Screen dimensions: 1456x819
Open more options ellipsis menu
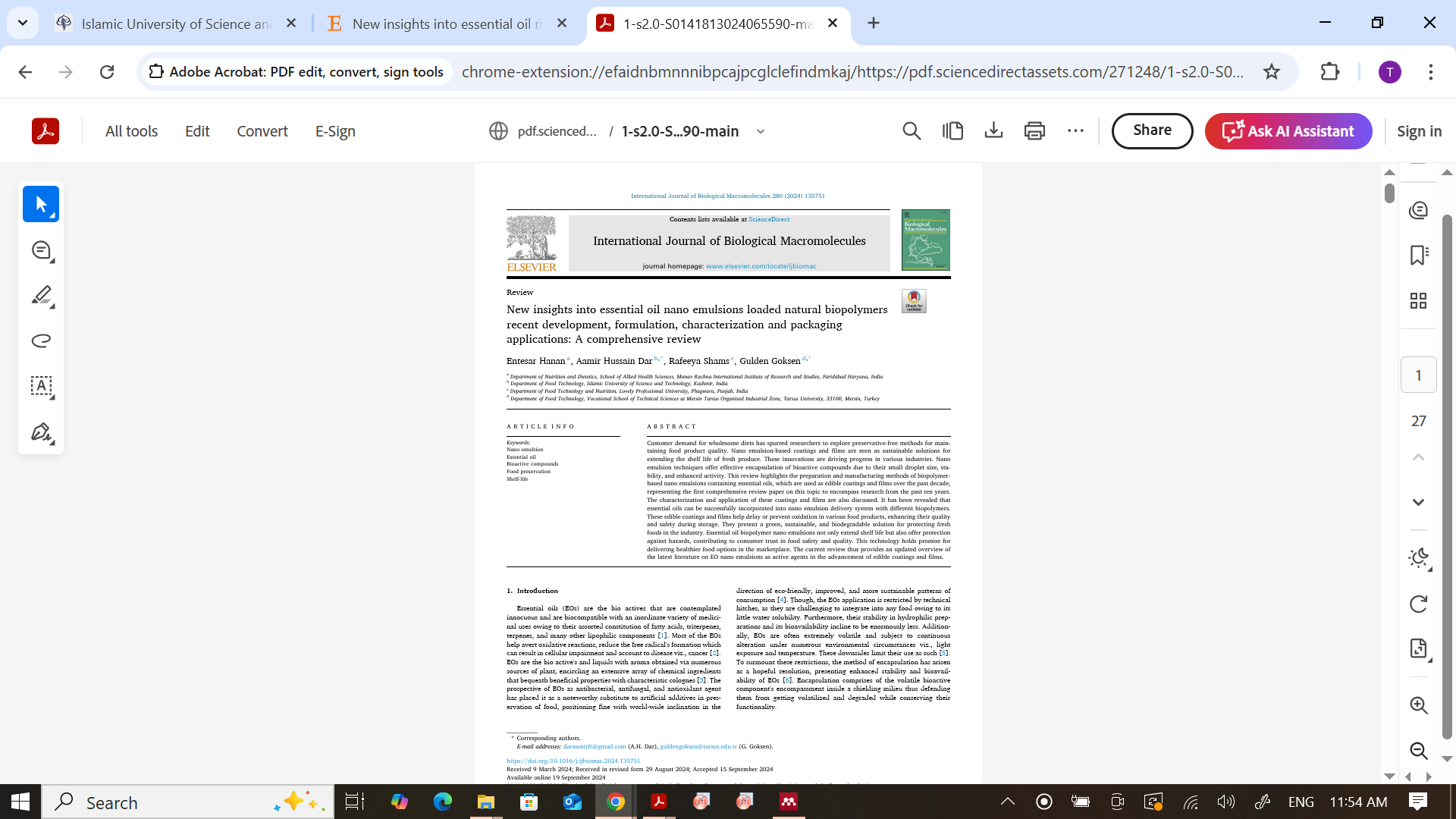click(1075, 131)
